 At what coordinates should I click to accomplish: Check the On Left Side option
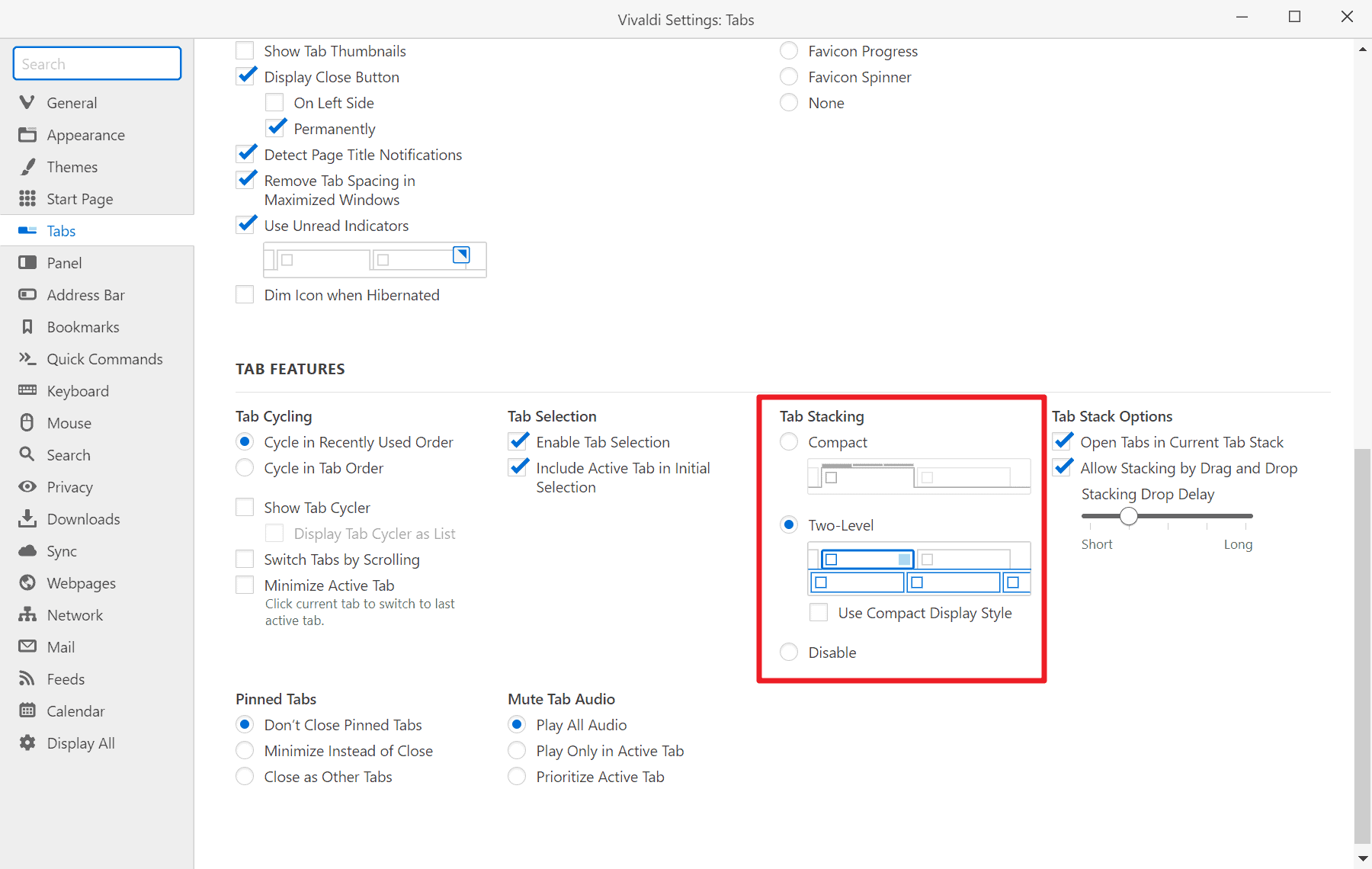pos(274,103)
